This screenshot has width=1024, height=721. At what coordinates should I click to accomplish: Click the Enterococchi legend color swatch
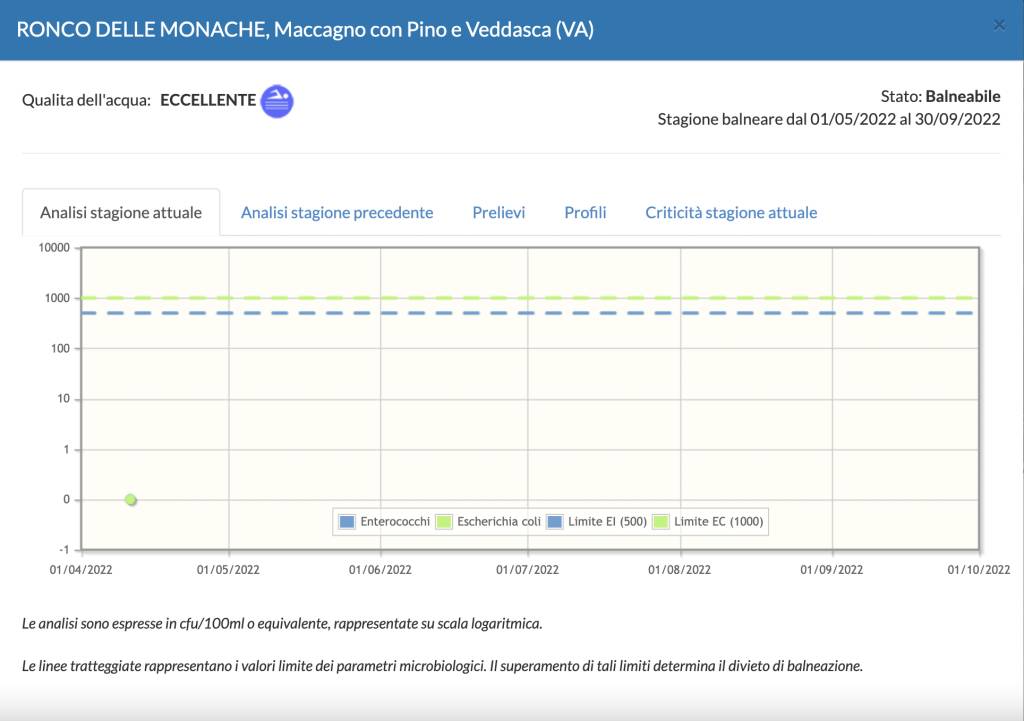click(x=347, y=522)
